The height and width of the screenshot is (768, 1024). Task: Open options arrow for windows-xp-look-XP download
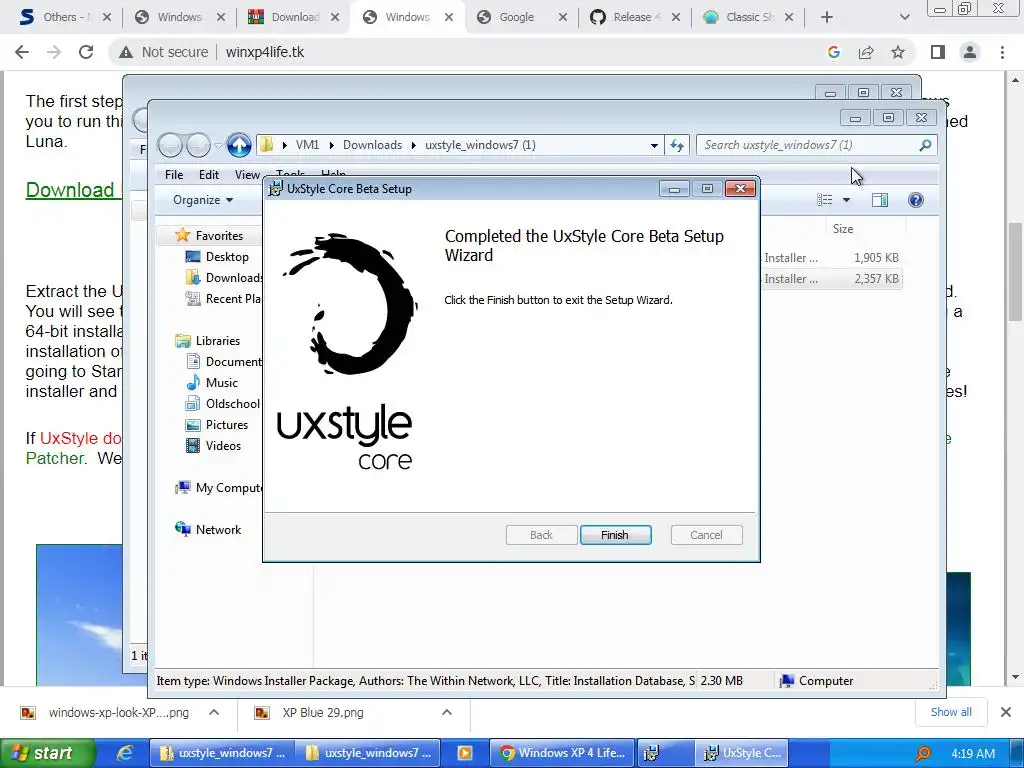tap(214, 712)
